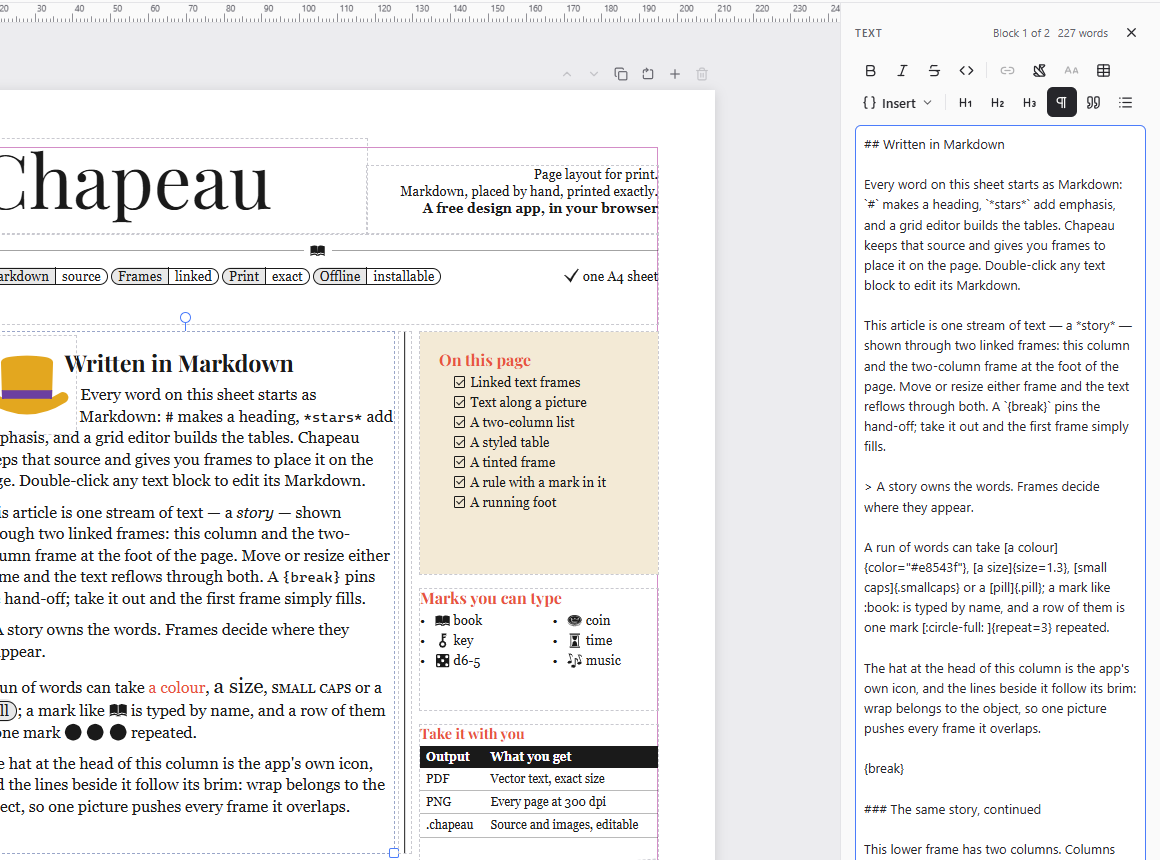Viewport: 1160px width, 860px height.
Task: Click the link icon in the Text toolbar
Action: point(1007,71)
